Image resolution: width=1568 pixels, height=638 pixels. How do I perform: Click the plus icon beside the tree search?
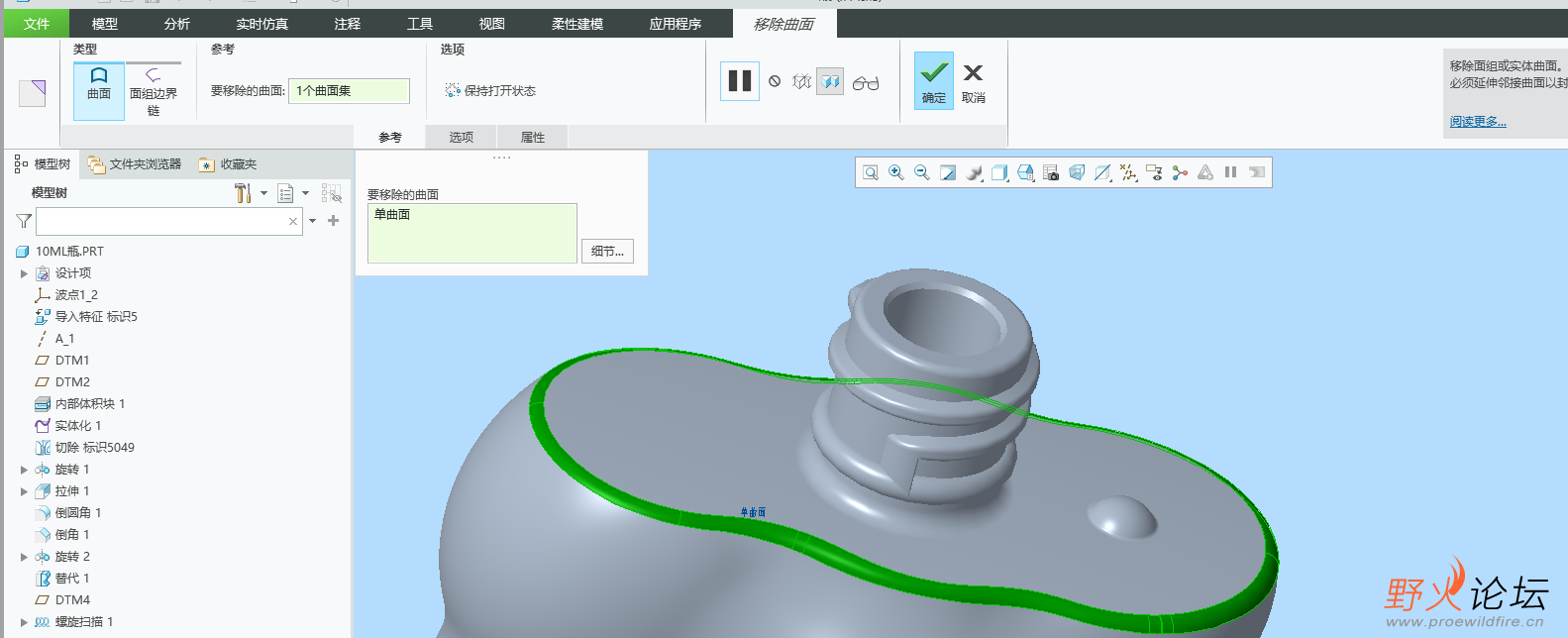pos(333,221)
